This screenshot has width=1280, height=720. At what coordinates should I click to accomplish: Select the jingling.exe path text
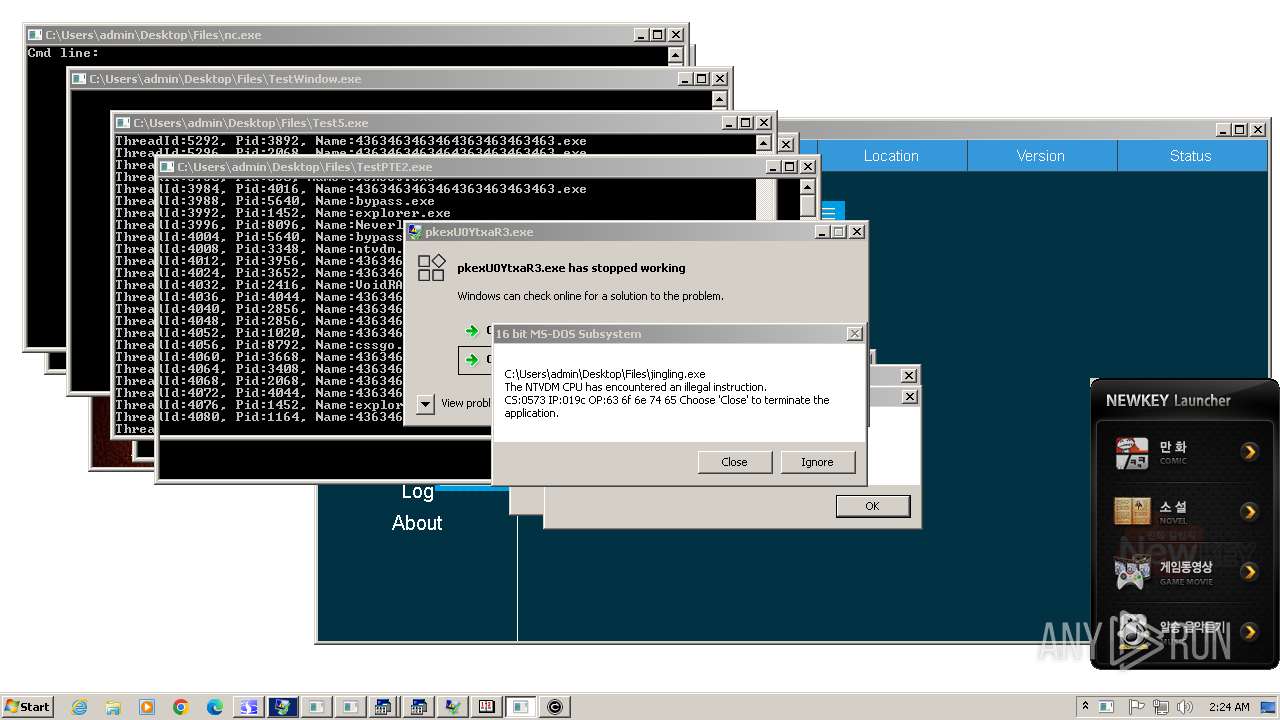(x=605, y=374)
